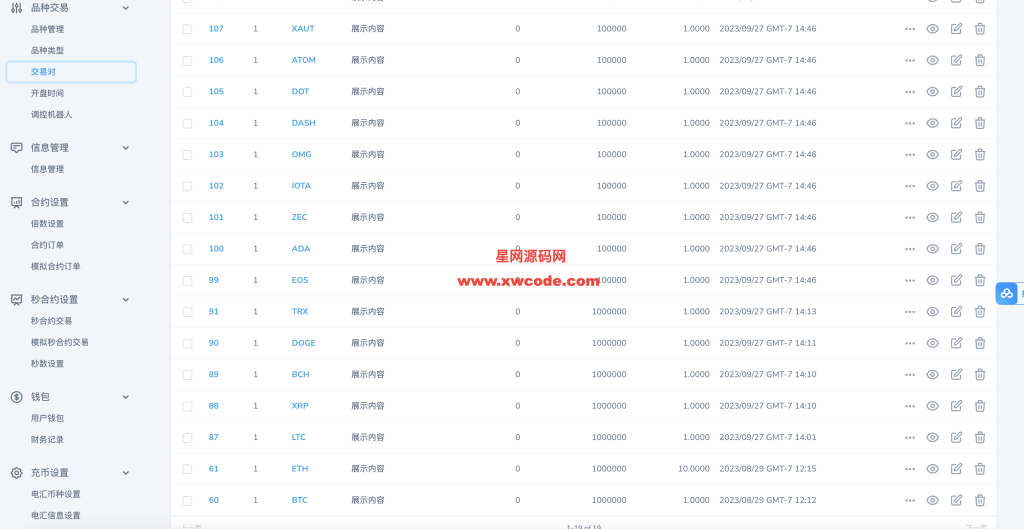The width and height of the screenshot is (1024, 529).
Task: Tick the checkbox for TRX row
Action: click(187, 312)
